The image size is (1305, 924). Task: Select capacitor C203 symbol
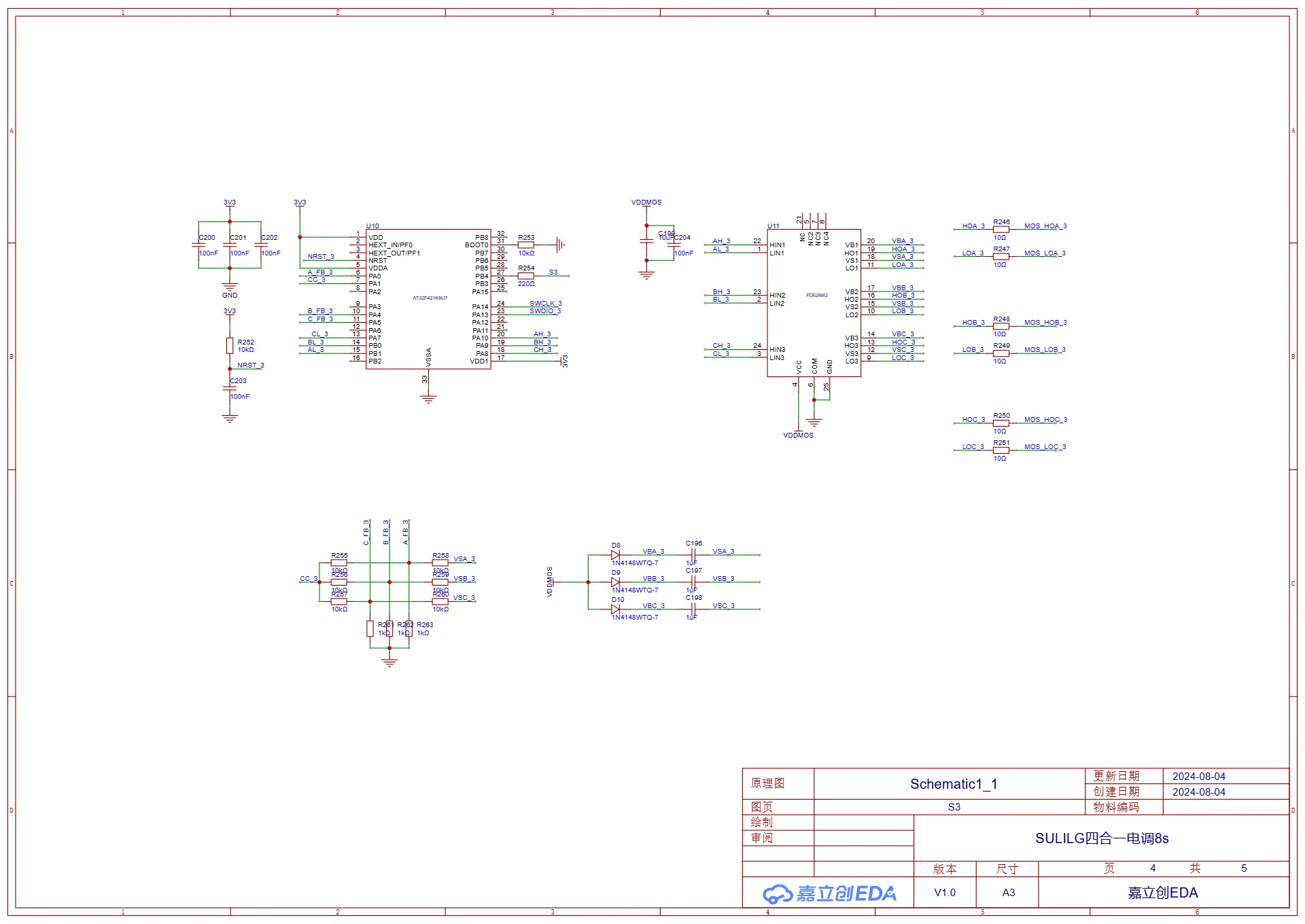(230, 389)
